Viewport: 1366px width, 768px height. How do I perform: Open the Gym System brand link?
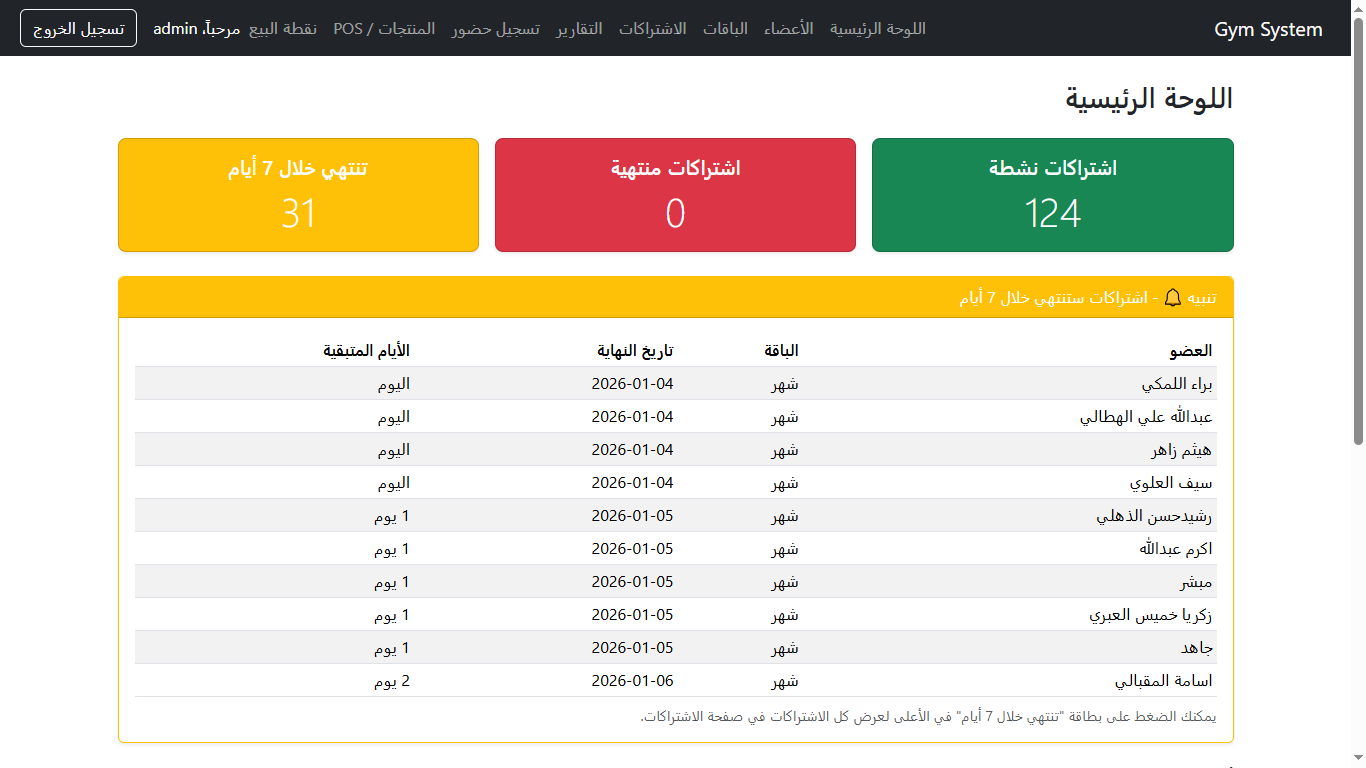[1268, 30]
